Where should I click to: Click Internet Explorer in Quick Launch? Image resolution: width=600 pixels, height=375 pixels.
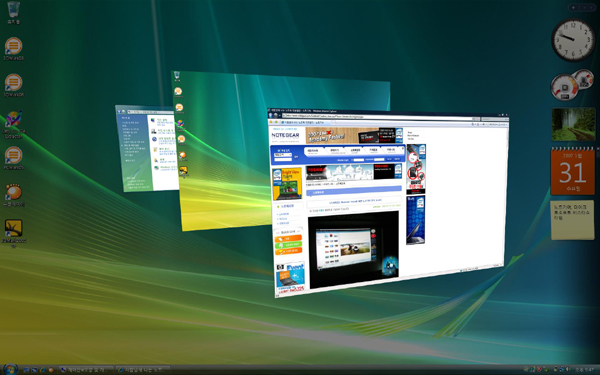43,370
